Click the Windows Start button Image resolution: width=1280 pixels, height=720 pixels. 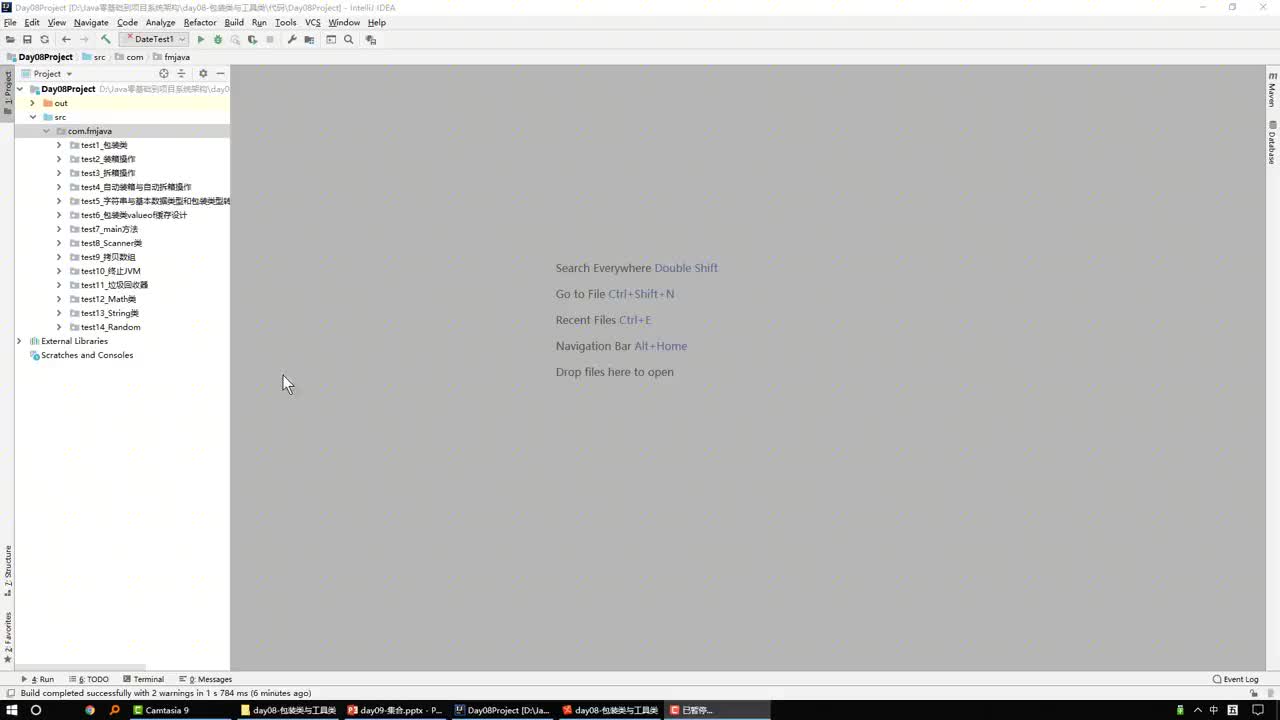pos(10,710)
